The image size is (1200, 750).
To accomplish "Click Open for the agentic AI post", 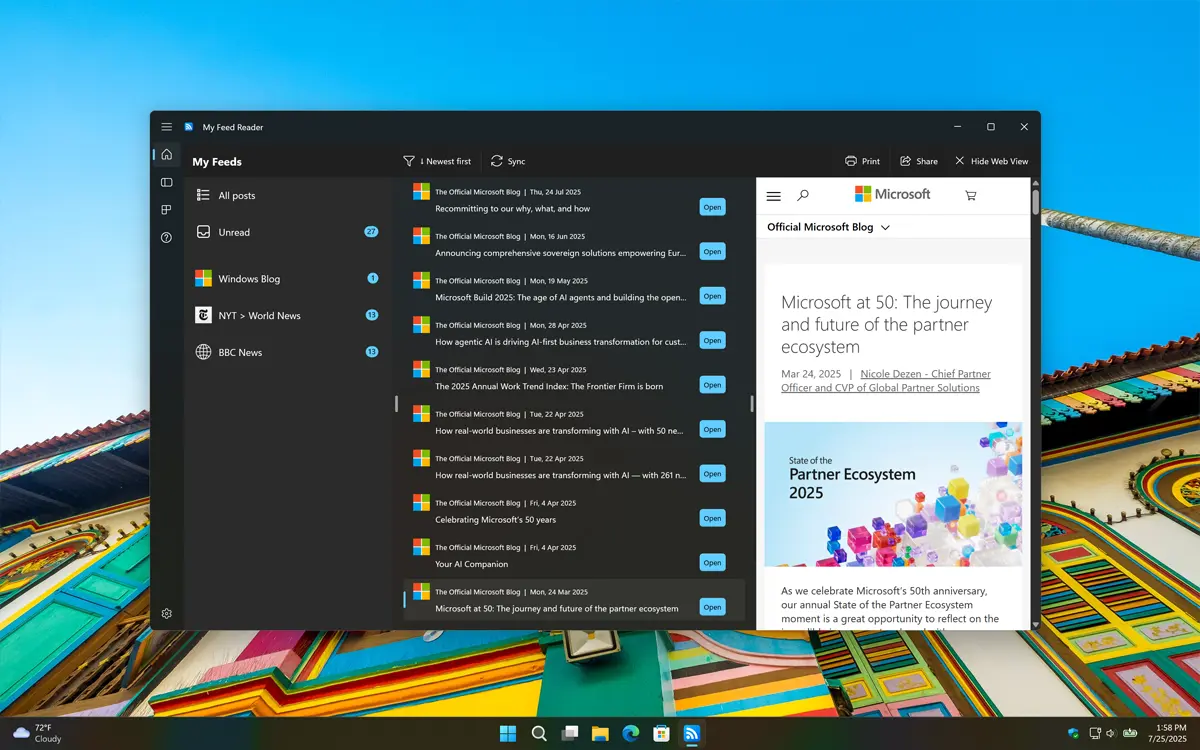I will pos(712,341).
